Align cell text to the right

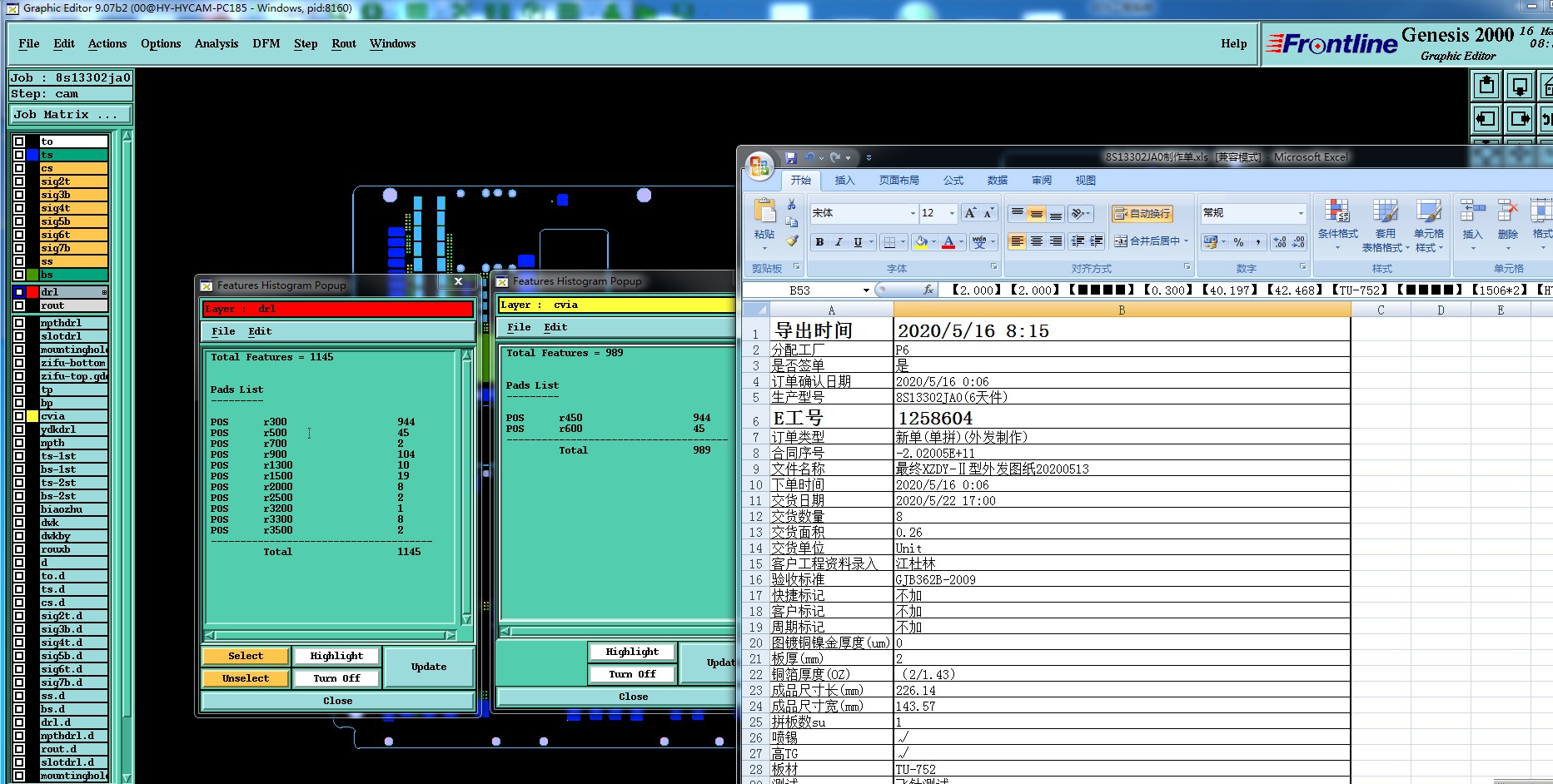pos(1056,241)
